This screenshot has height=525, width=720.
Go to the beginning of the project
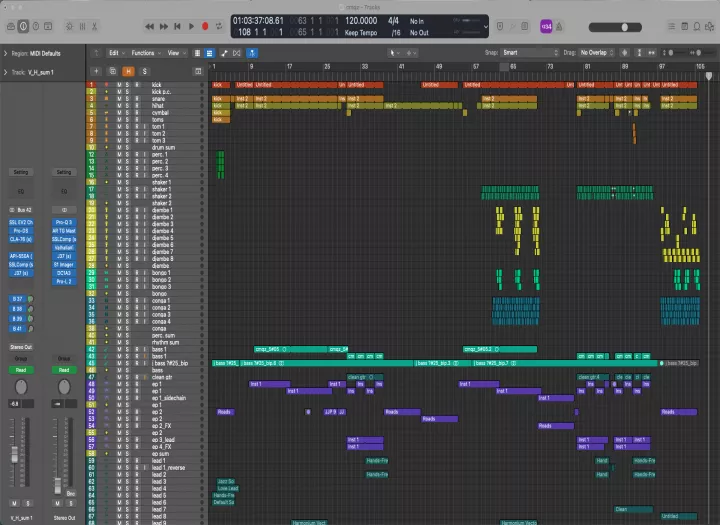point(177,27)
